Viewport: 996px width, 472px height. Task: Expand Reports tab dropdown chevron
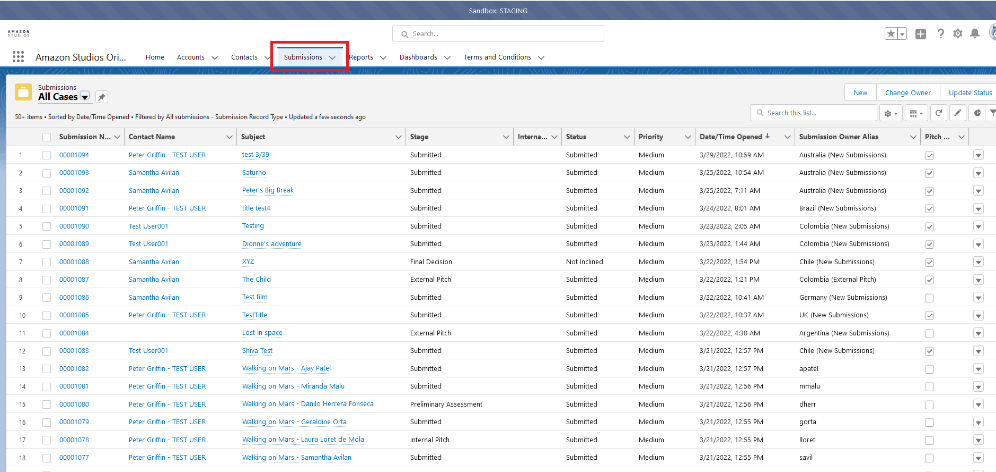click(x=383, y=57)
